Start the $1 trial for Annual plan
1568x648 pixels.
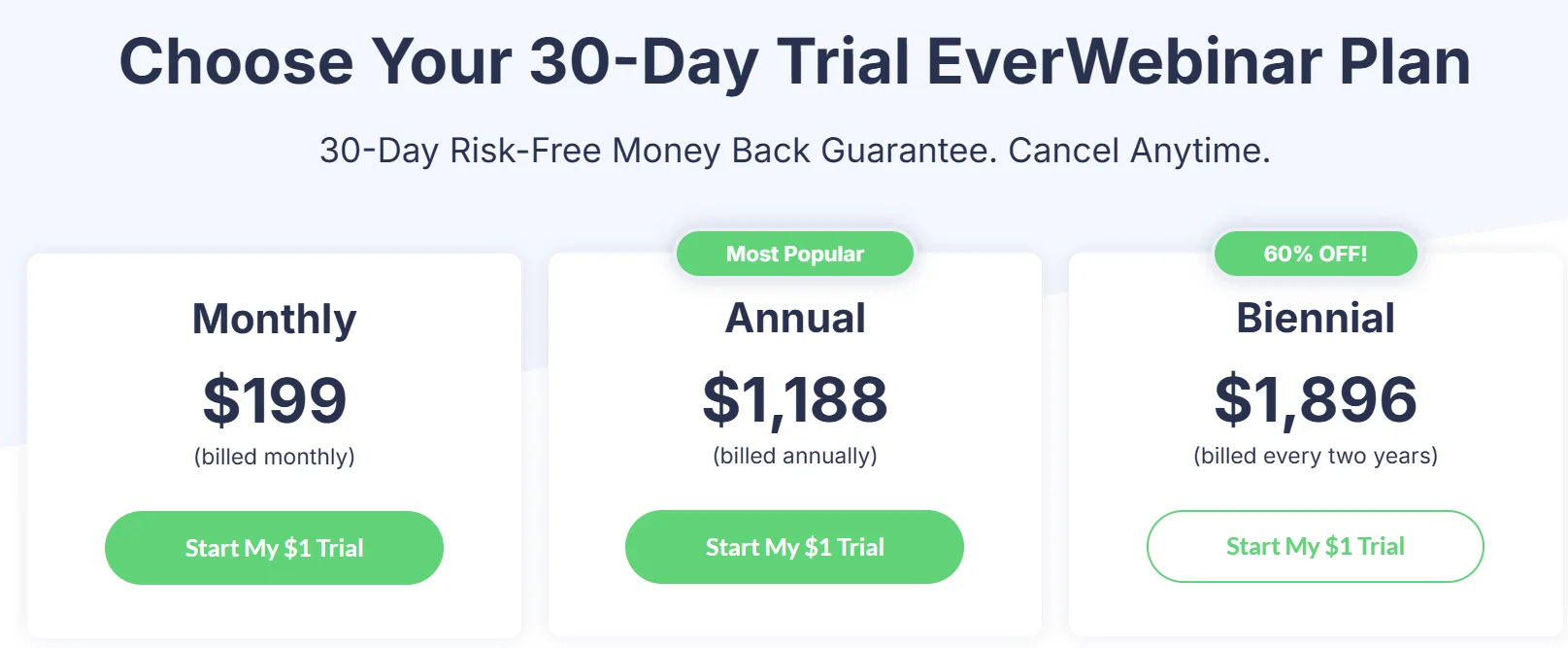pyautogui.click(x=794, y=547)
